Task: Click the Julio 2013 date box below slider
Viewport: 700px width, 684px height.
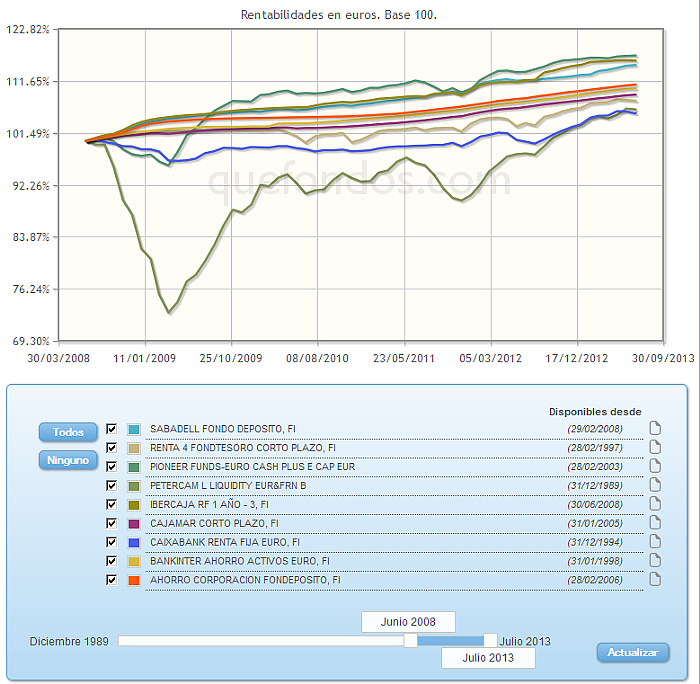Action: point(488,658)
